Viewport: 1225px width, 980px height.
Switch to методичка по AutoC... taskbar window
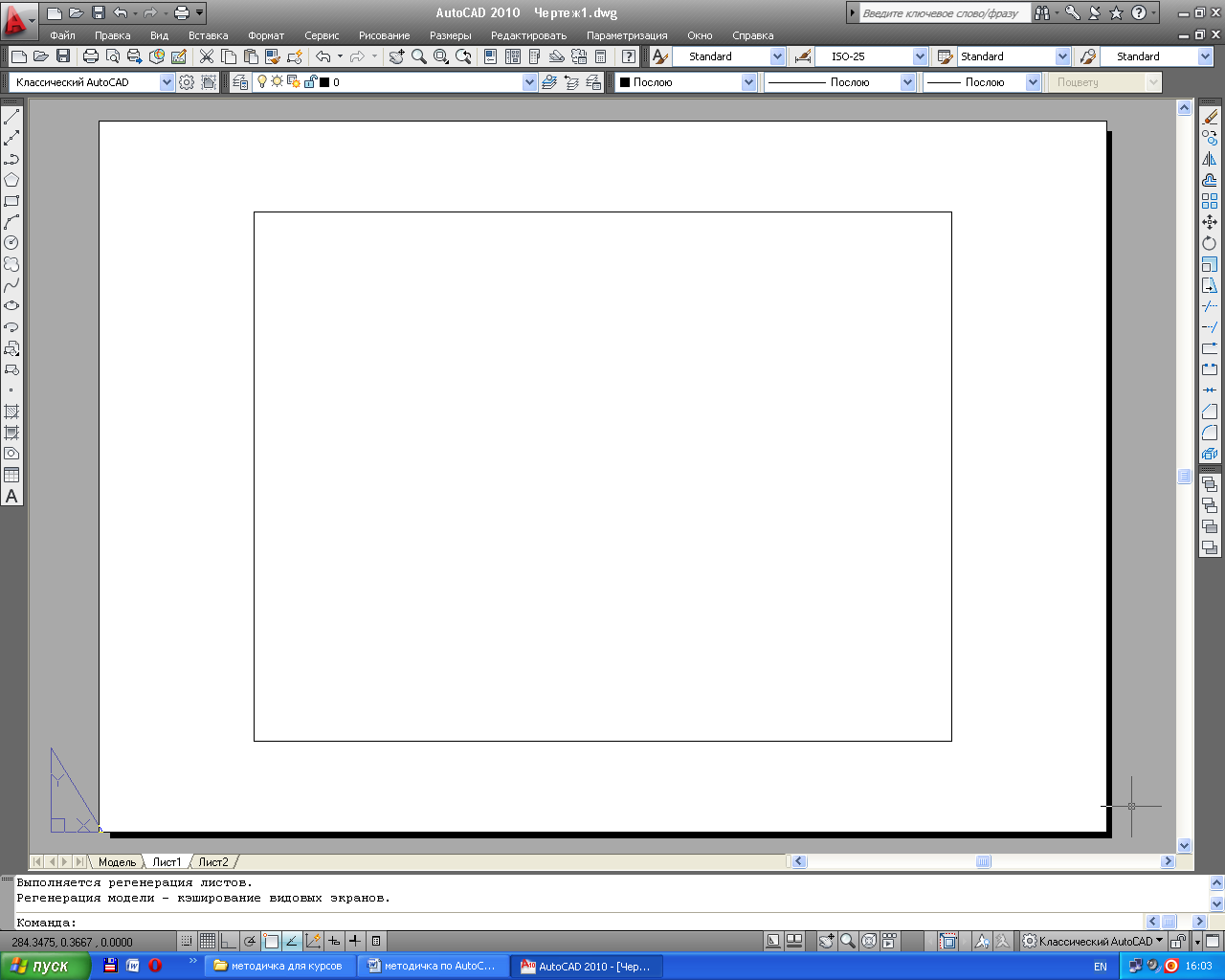tap(432, 966)
